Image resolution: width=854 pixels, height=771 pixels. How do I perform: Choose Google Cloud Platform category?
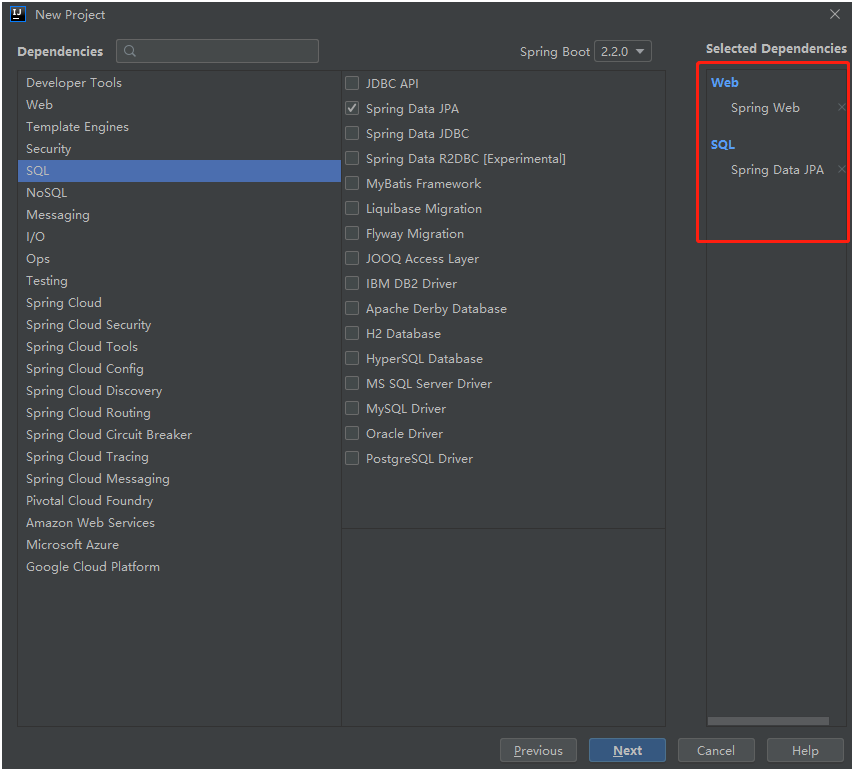(x=179, y=567)
